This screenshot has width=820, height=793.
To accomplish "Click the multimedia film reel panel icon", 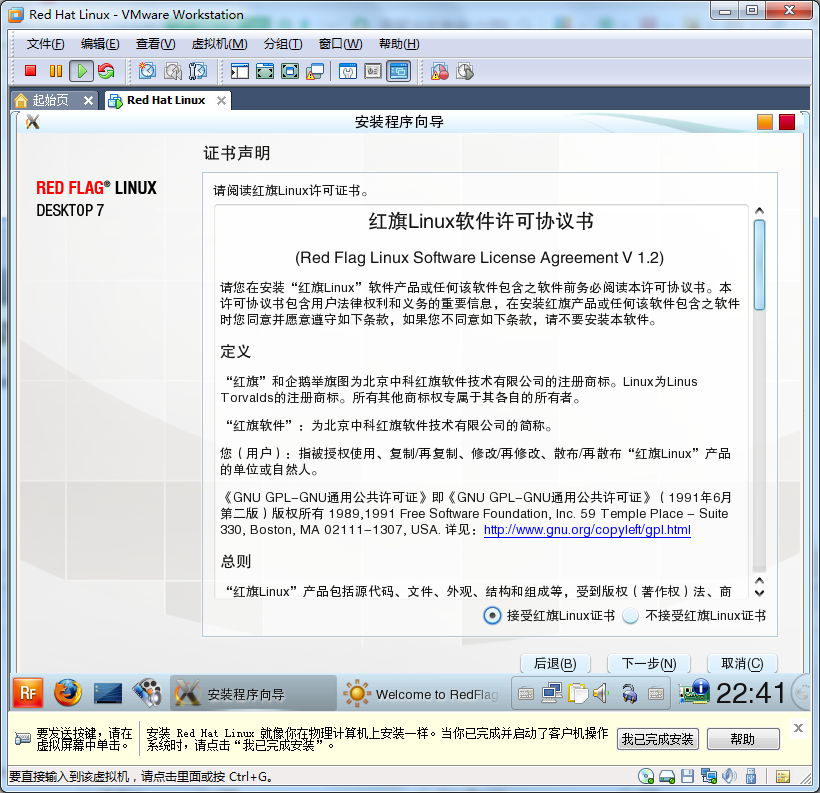I will [147, 693].
